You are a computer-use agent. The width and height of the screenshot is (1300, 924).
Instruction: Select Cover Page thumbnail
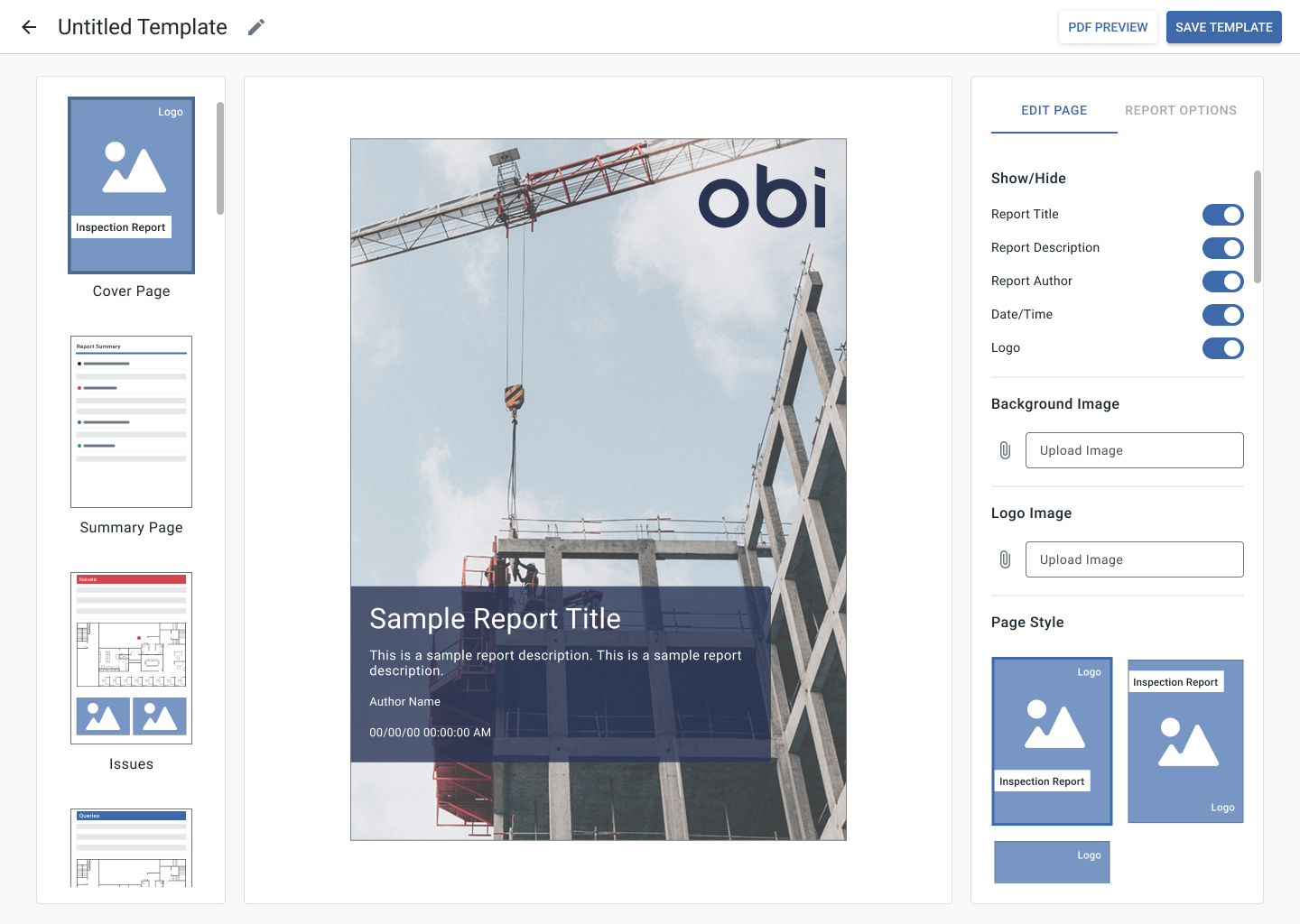[132, 185]
